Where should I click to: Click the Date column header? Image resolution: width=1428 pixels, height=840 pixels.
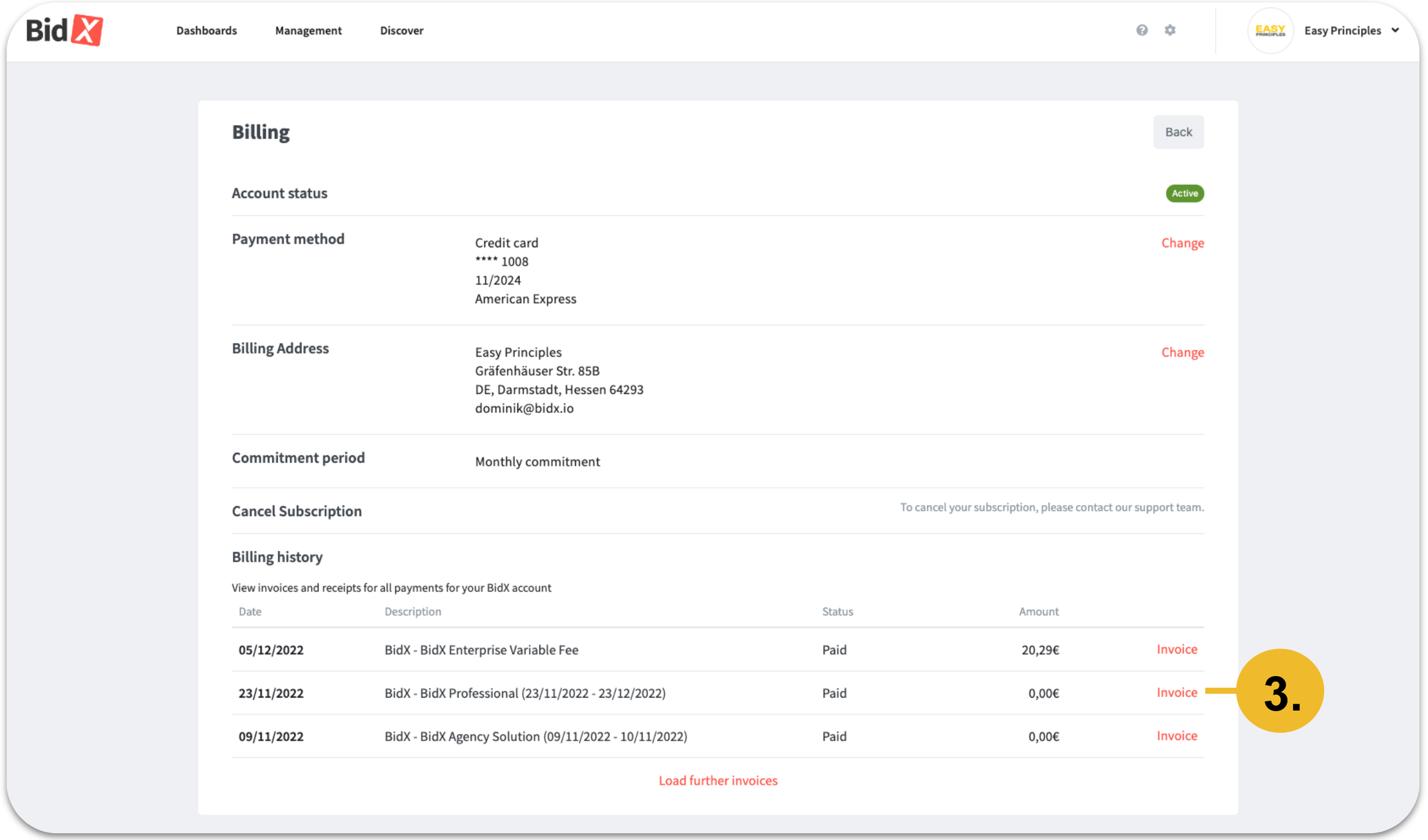pyautogui.click(x=250, y=612)
